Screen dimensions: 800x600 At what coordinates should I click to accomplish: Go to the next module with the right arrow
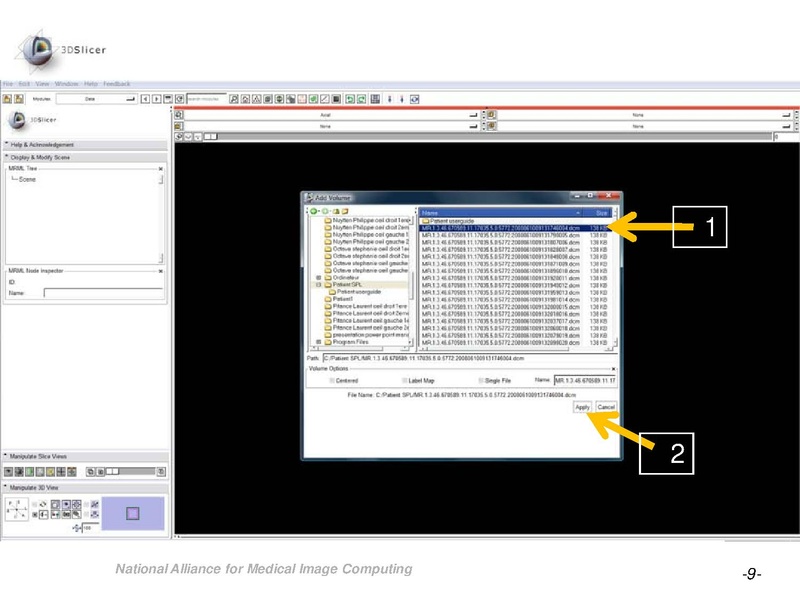[x=157, y=99]
